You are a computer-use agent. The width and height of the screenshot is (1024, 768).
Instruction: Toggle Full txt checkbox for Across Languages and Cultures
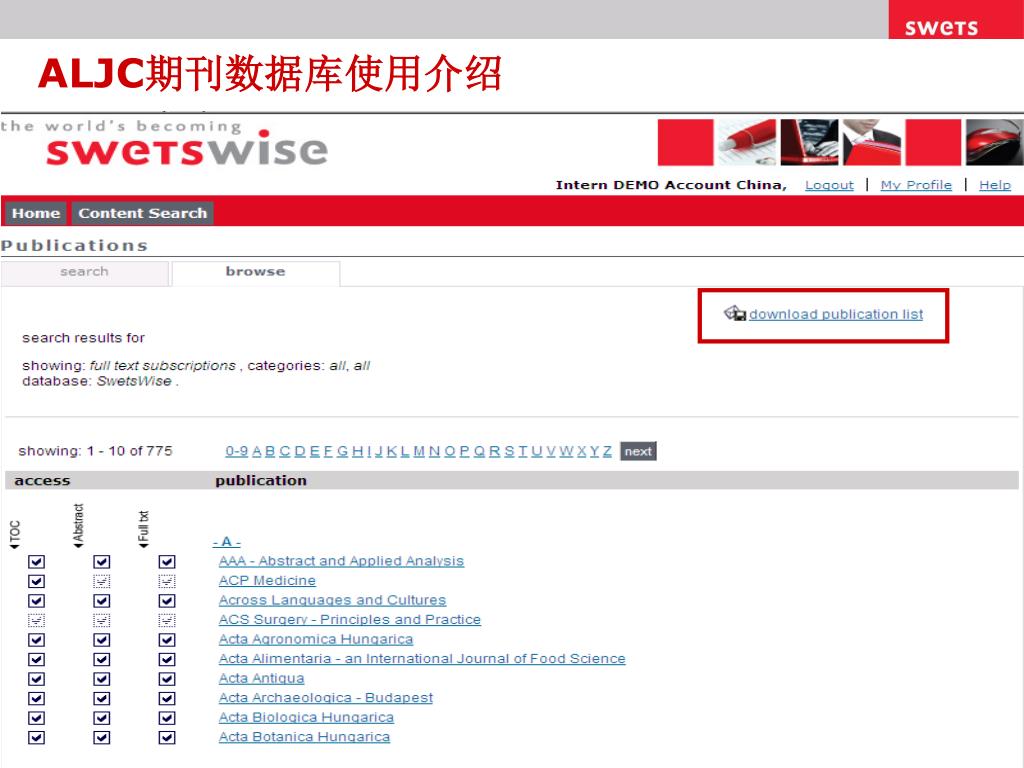tap(167, 601)
